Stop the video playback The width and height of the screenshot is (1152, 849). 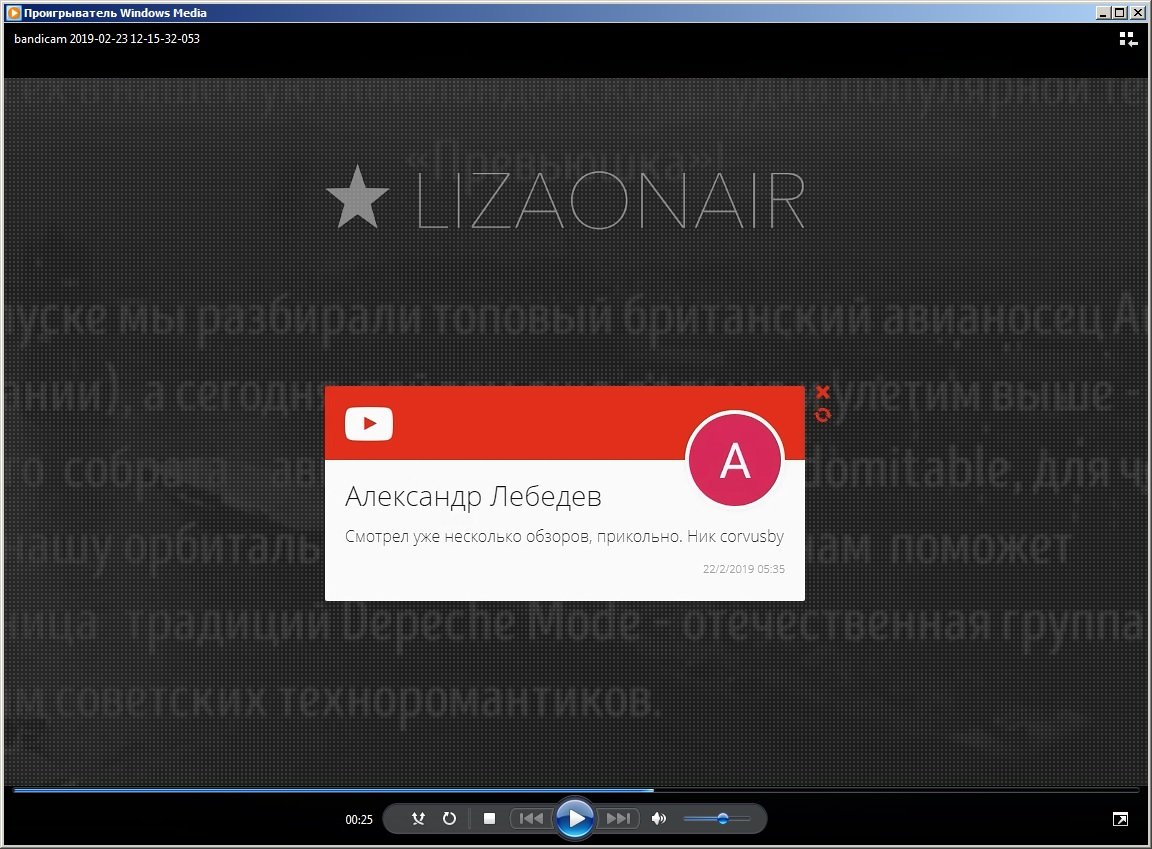pyautogui.click(x=489, y=818)
